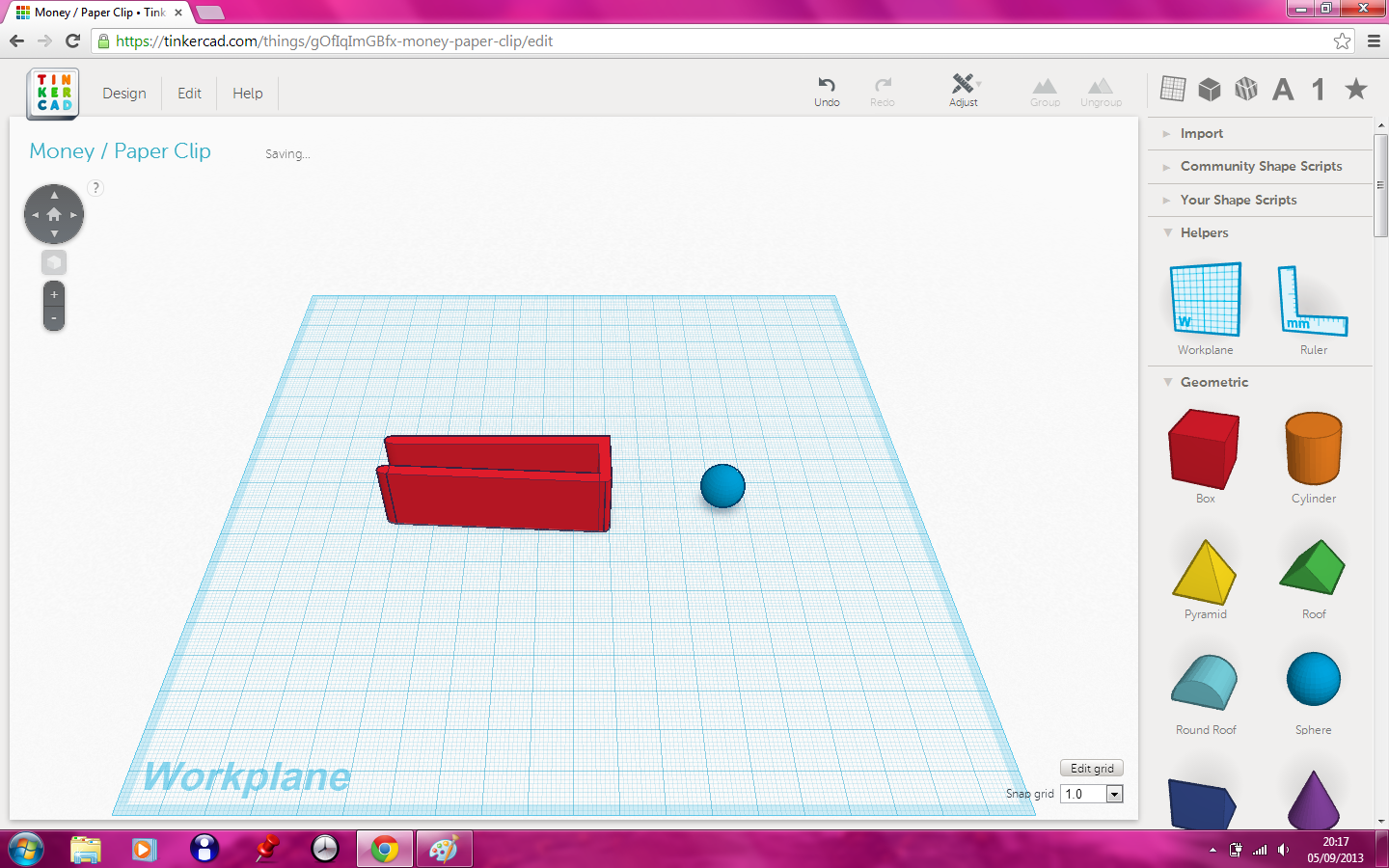
Task: Open the Help menu
Action: (248, 94)
